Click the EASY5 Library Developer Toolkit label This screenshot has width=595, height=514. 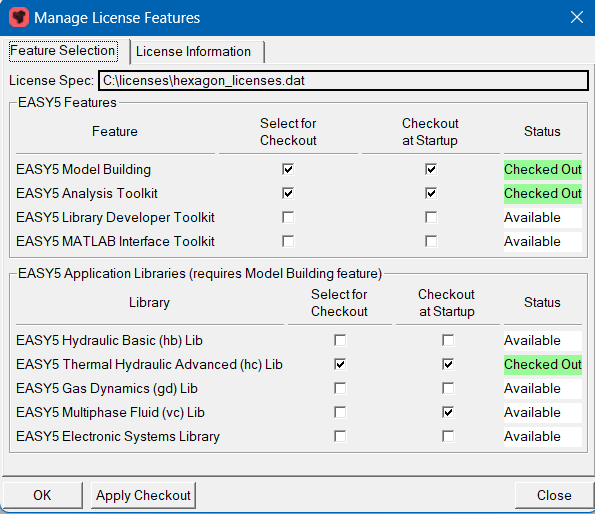[x=115, y=217]
